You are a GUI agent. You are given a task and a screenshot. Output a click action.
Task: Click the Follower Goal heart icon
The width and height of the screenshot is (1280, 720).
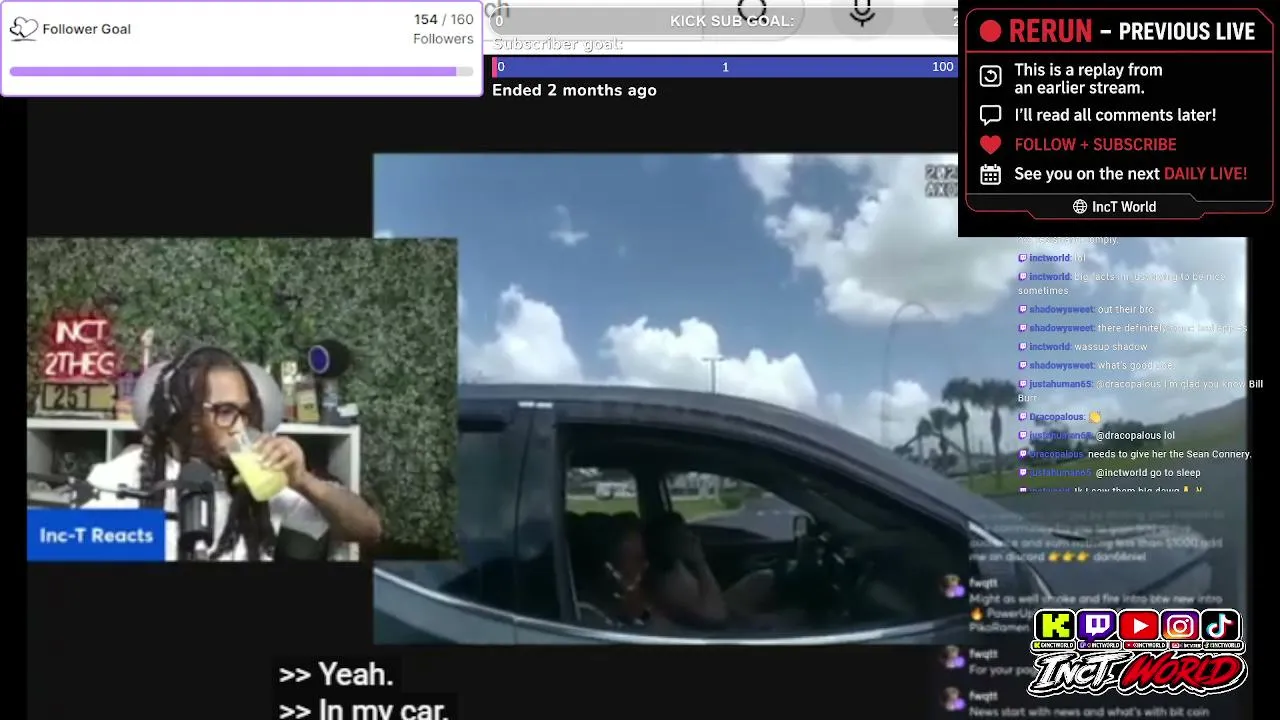[x=24, y=29]
